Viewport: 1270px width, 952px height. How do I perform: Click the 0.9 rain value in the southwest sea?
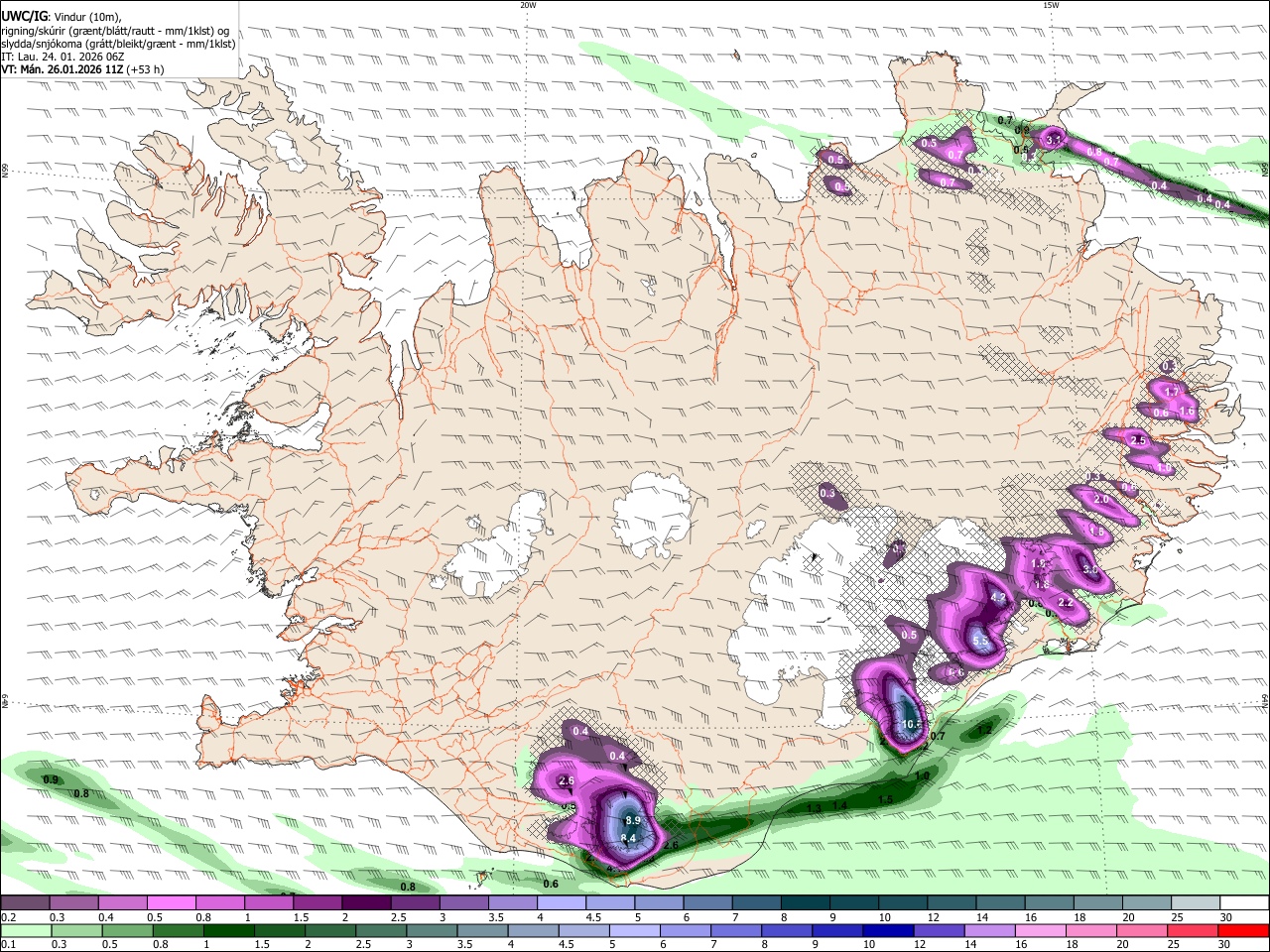tap(51, 780)
